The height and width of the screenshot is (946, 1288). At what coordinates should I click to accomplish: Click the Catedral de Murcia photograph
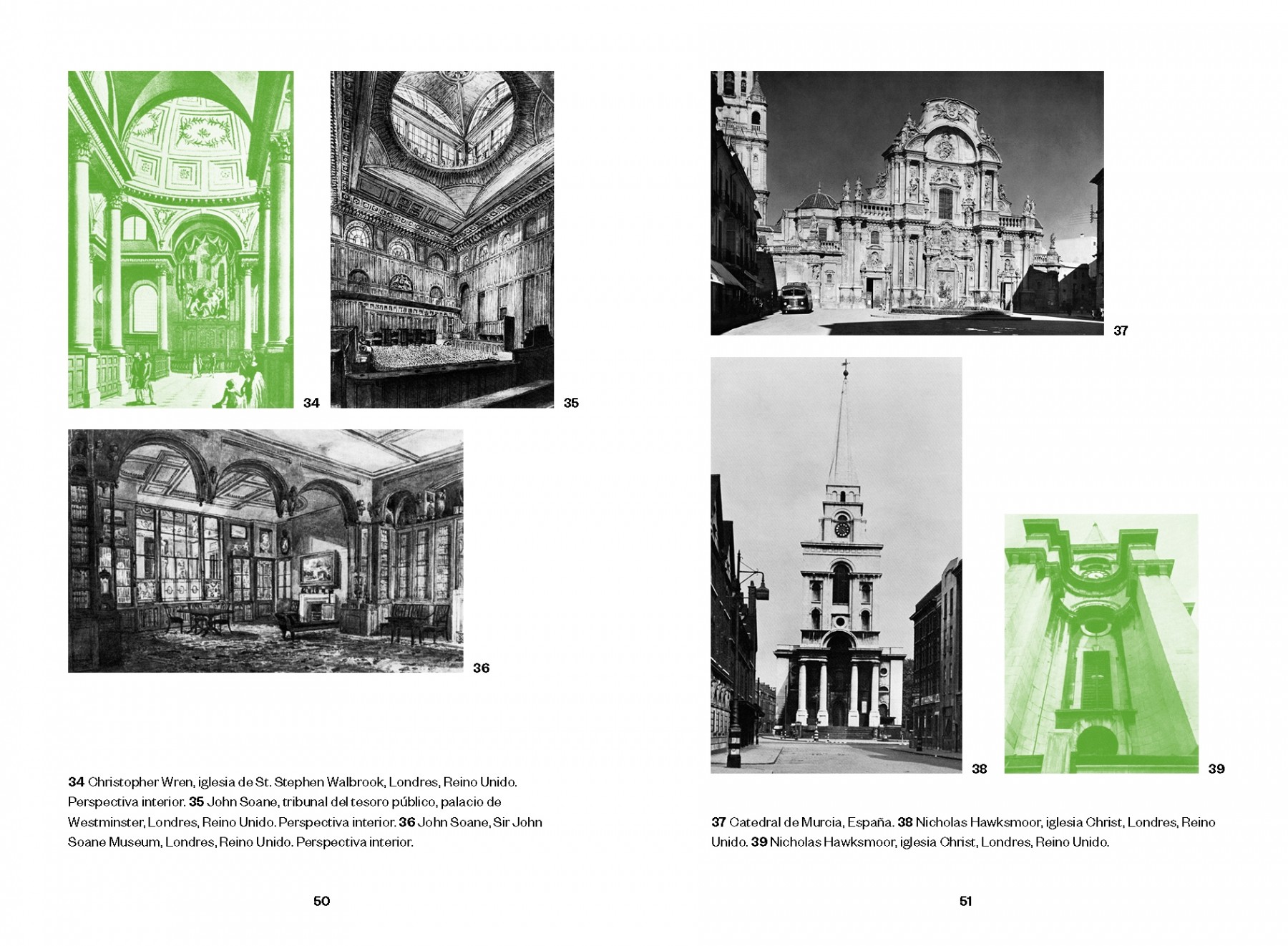pos(907,203)
